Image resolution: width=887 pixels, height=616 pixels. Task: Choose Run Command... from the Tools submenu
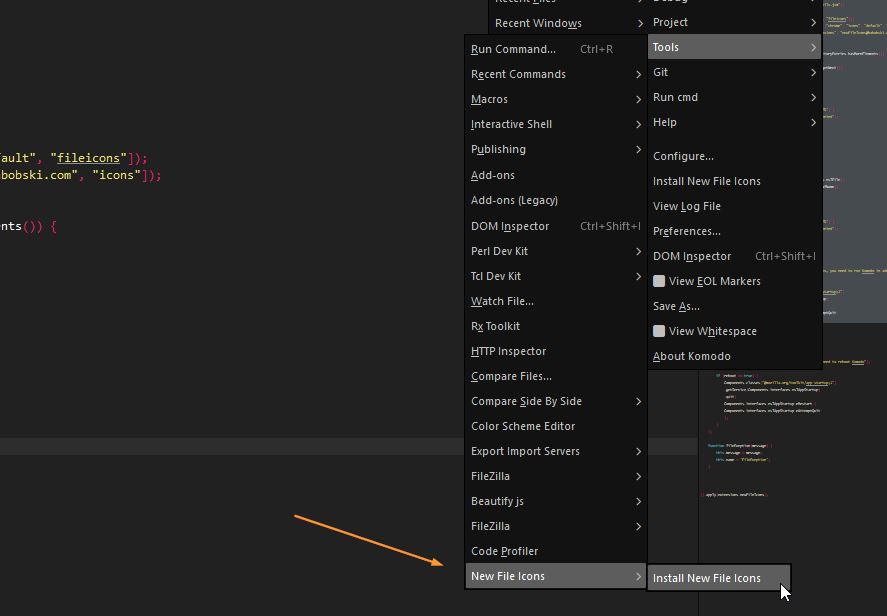[556, 49]
